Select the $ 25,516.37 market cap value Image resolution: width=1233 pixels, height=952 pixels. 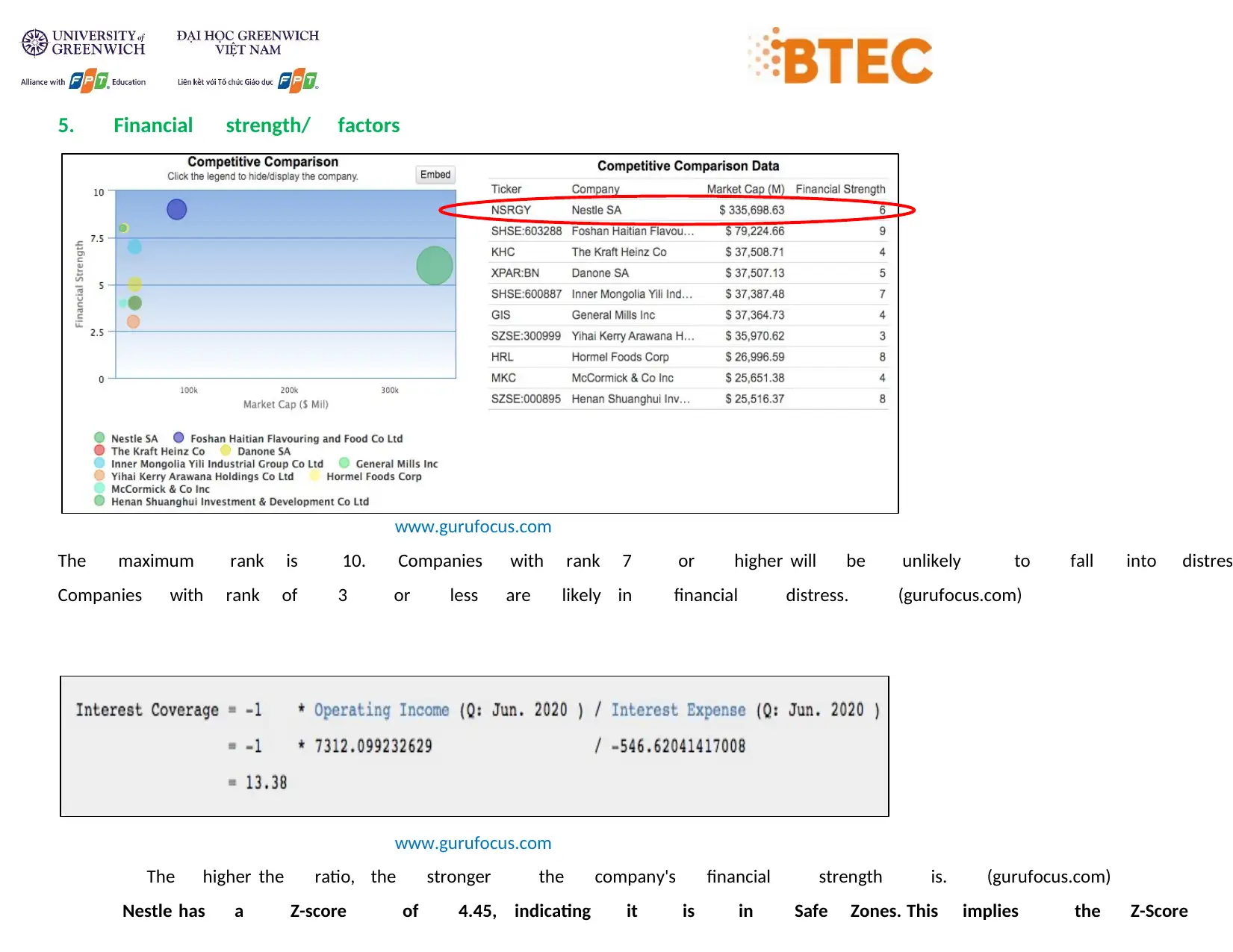[x=755, y=399]
